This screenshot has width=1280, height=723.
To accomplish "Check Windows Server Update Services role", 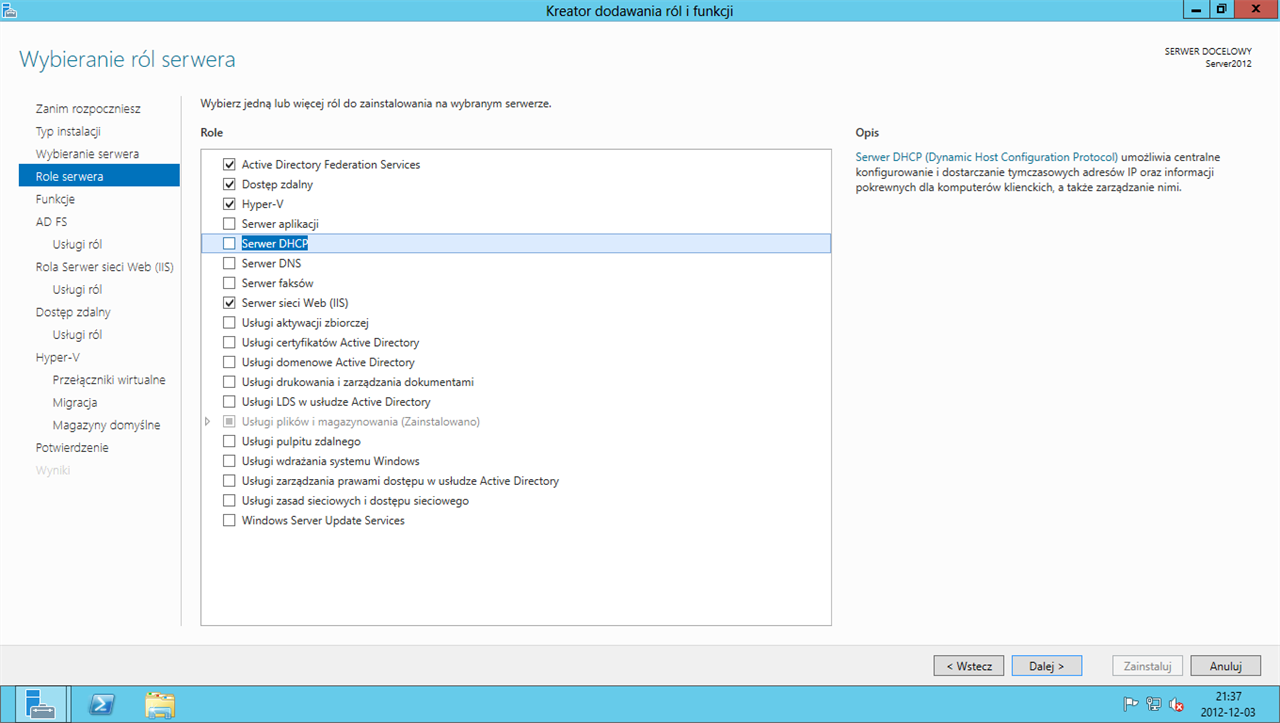I will pos(229,521).
